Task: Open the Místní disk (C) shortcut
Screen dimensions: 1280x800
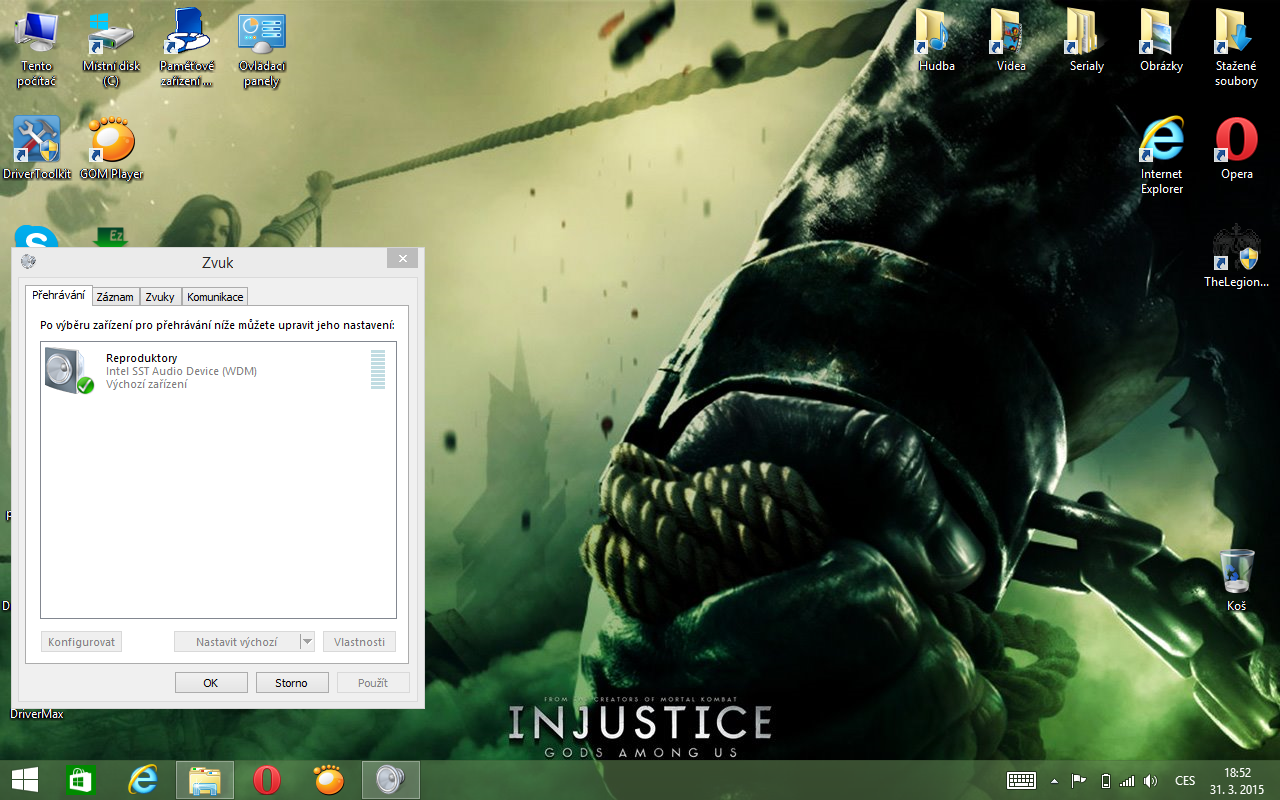Action: [x=111, y=50]
